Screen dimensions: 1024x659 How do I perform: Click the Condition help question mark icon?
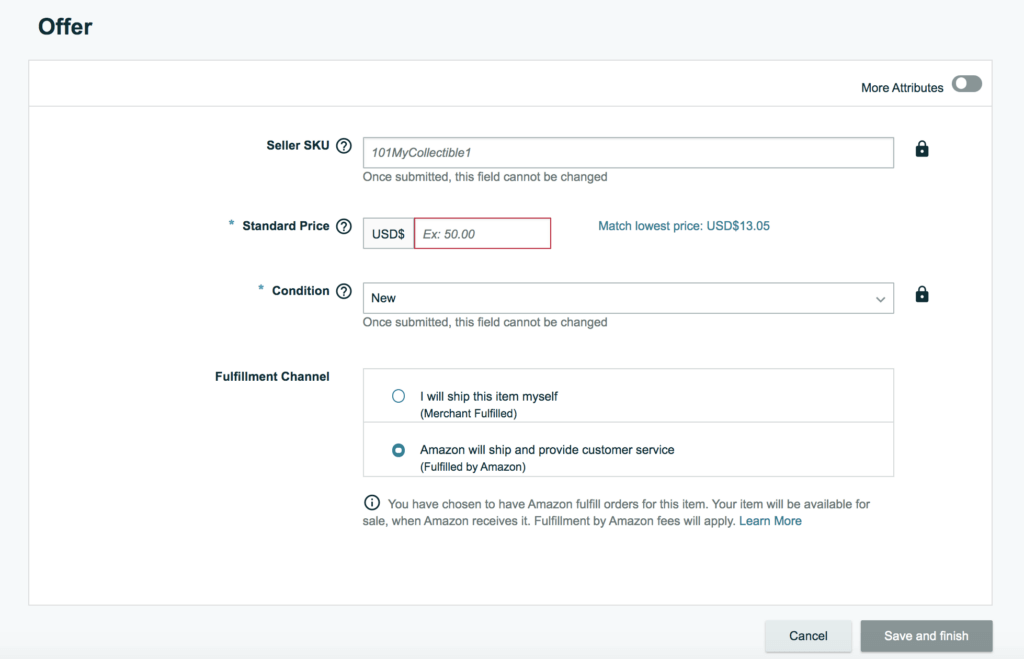[x=344, y=291]
